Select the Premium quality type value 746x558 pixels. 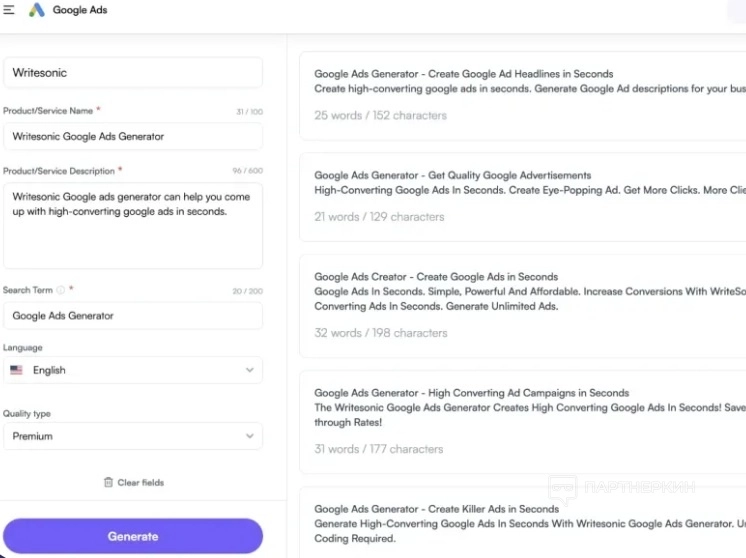click(33, 436)
